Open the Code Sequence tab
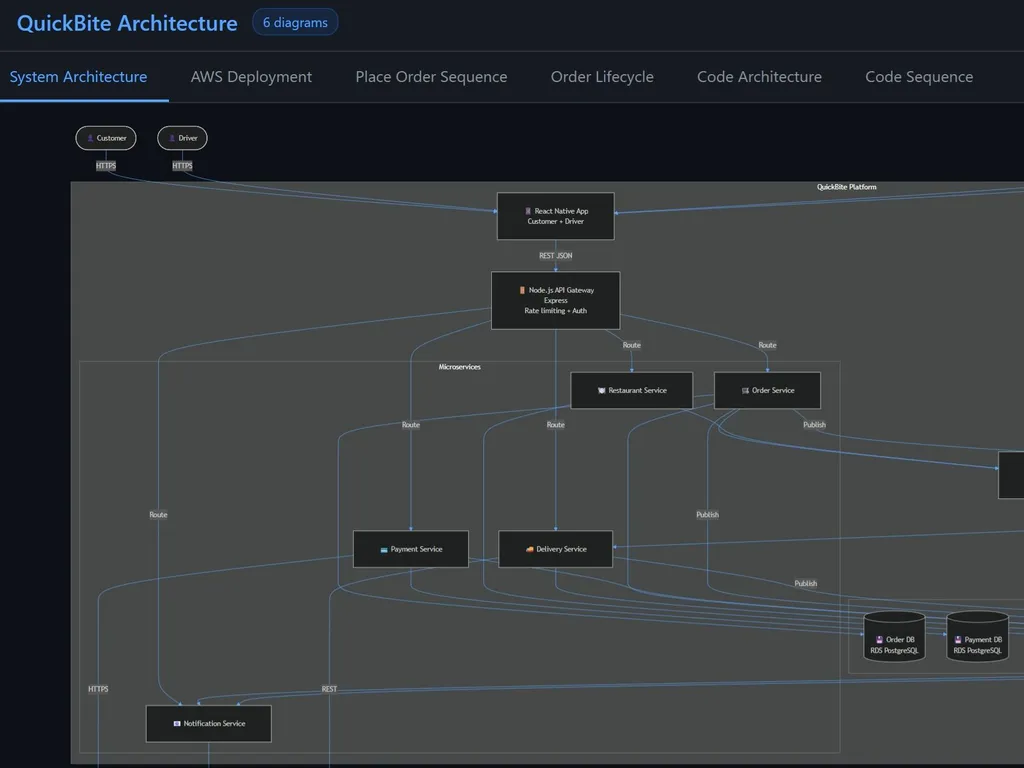1024x768 pixels. [919, 77]
